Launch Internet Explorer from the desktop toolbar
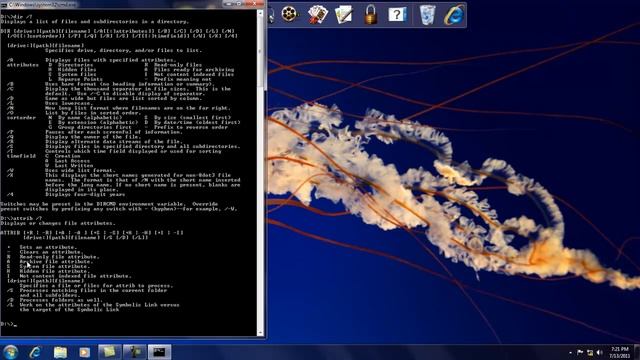The width and height of the screenshot is (640, 360). (454, 15)
